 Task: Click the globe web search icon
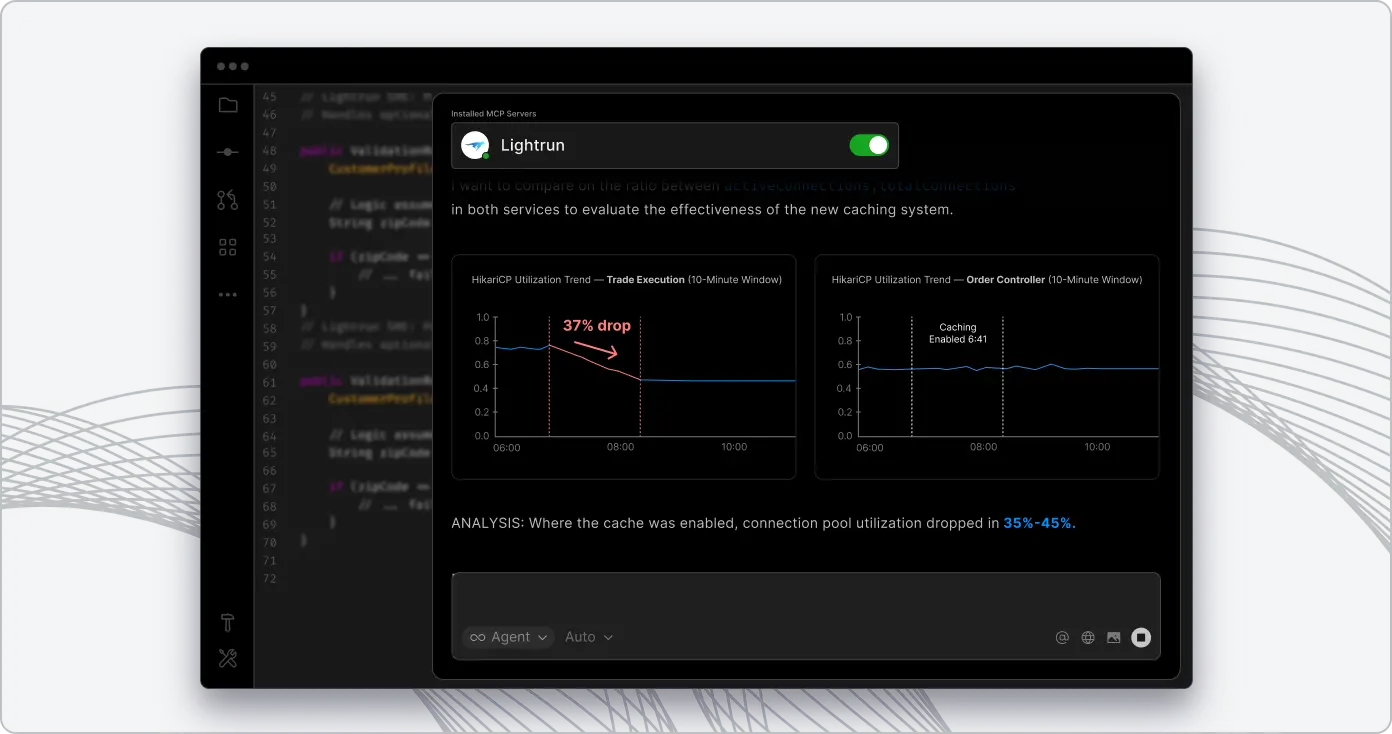tap(1087, 637)
